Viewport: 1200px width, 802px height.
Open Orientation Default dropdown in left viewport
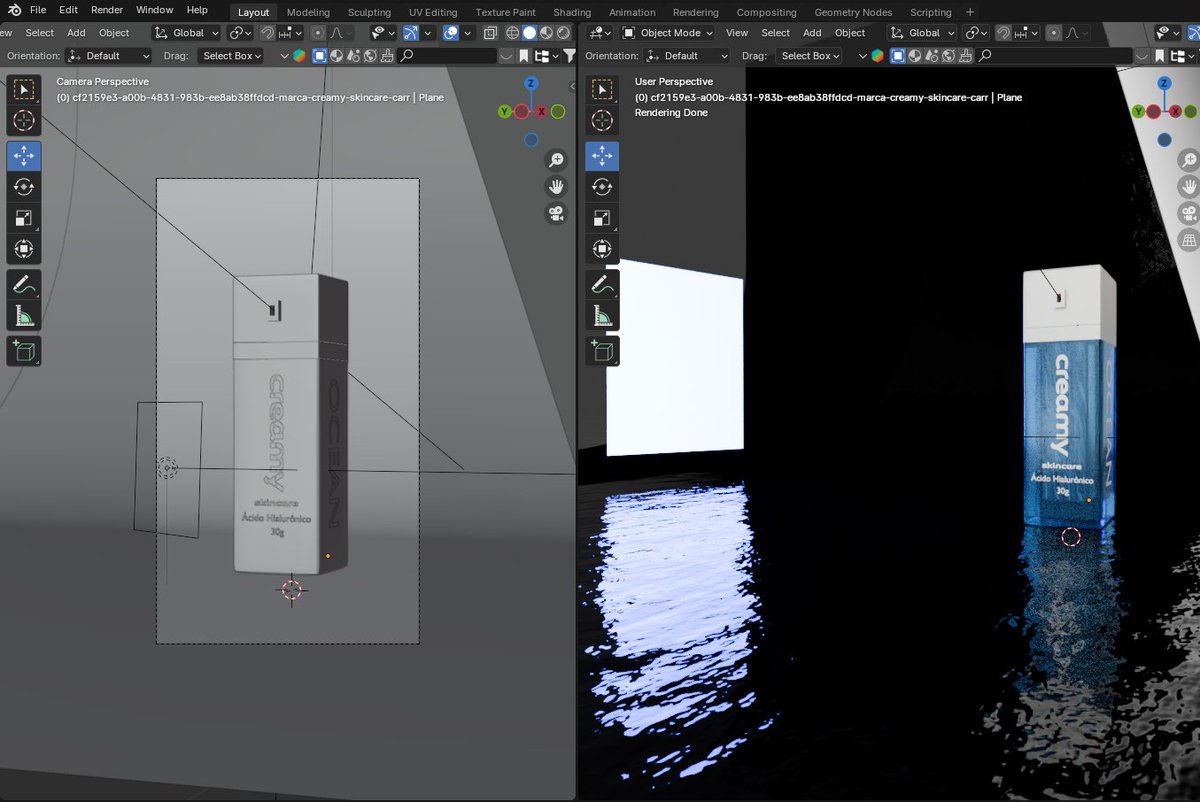[x=109, y=56]
